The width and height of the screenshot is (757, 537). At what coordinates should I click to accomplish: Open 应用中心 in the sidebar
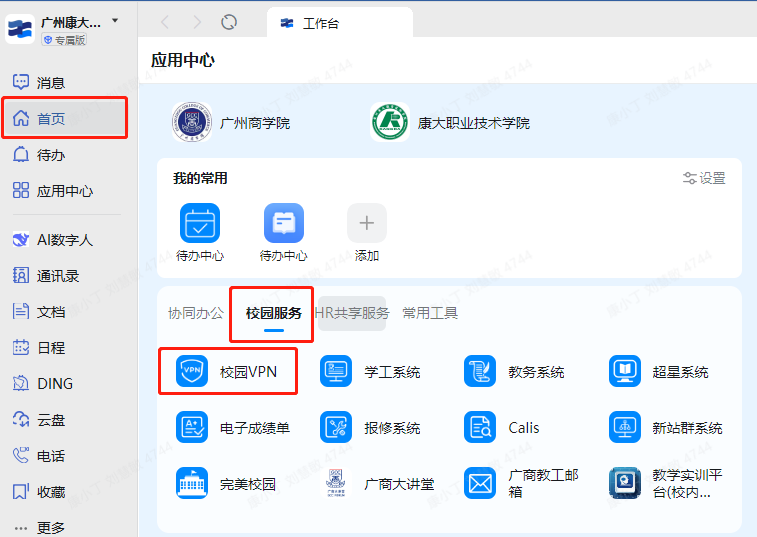coord(53,191)
